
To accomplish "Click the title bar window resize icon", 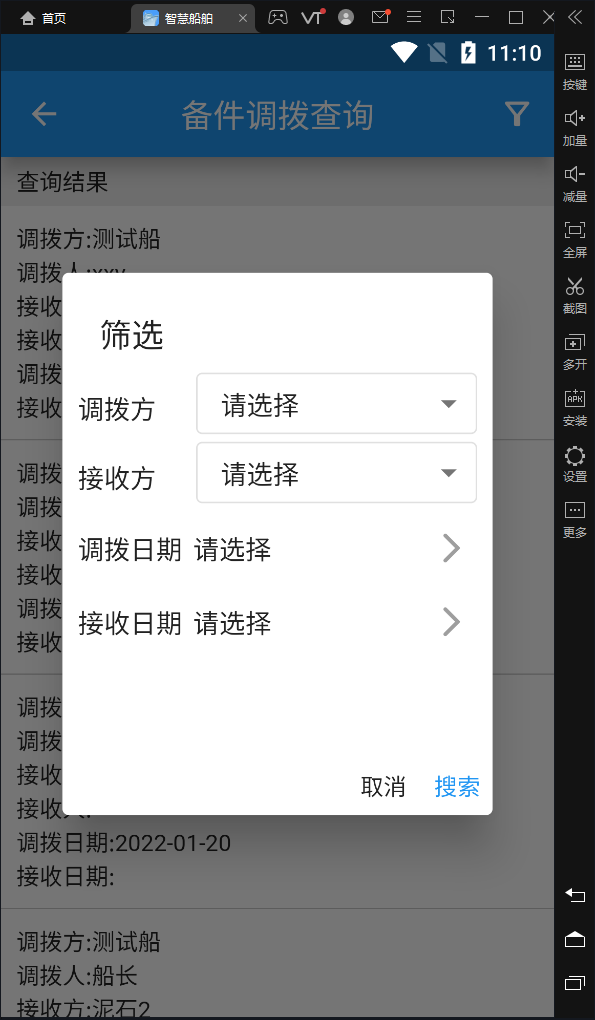I will tap(448, 18).
